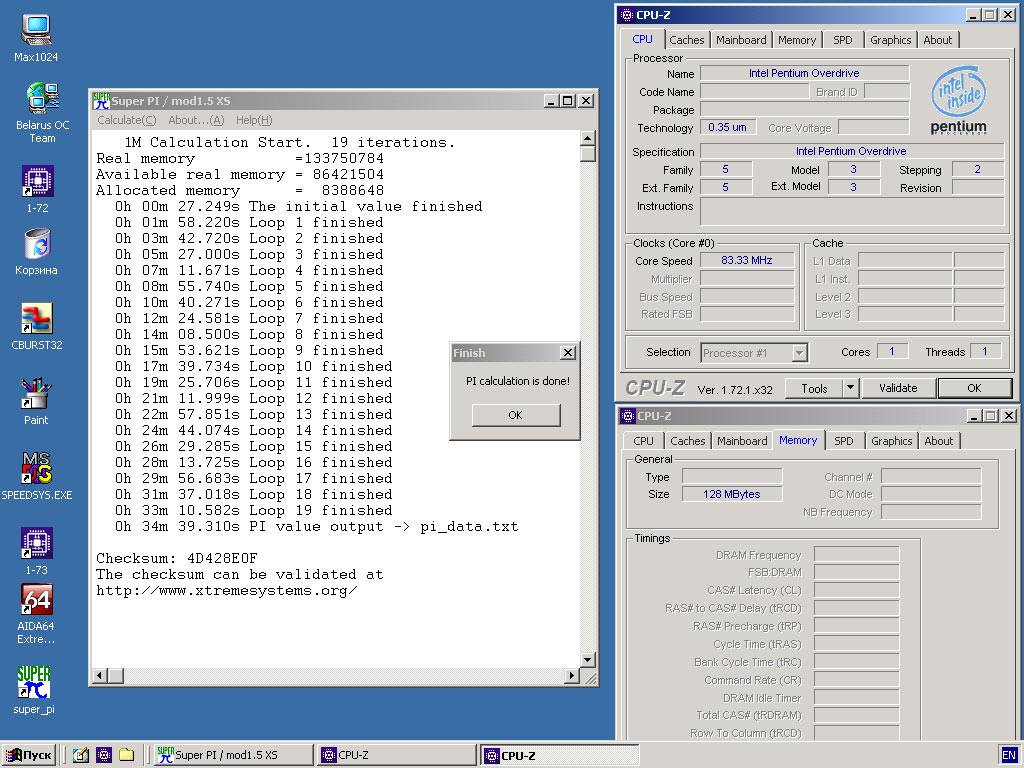This screenshot has width=1024, height=768.
Task: Click scroll up arrow in Super PI
Action: click(x=588, y=138)
